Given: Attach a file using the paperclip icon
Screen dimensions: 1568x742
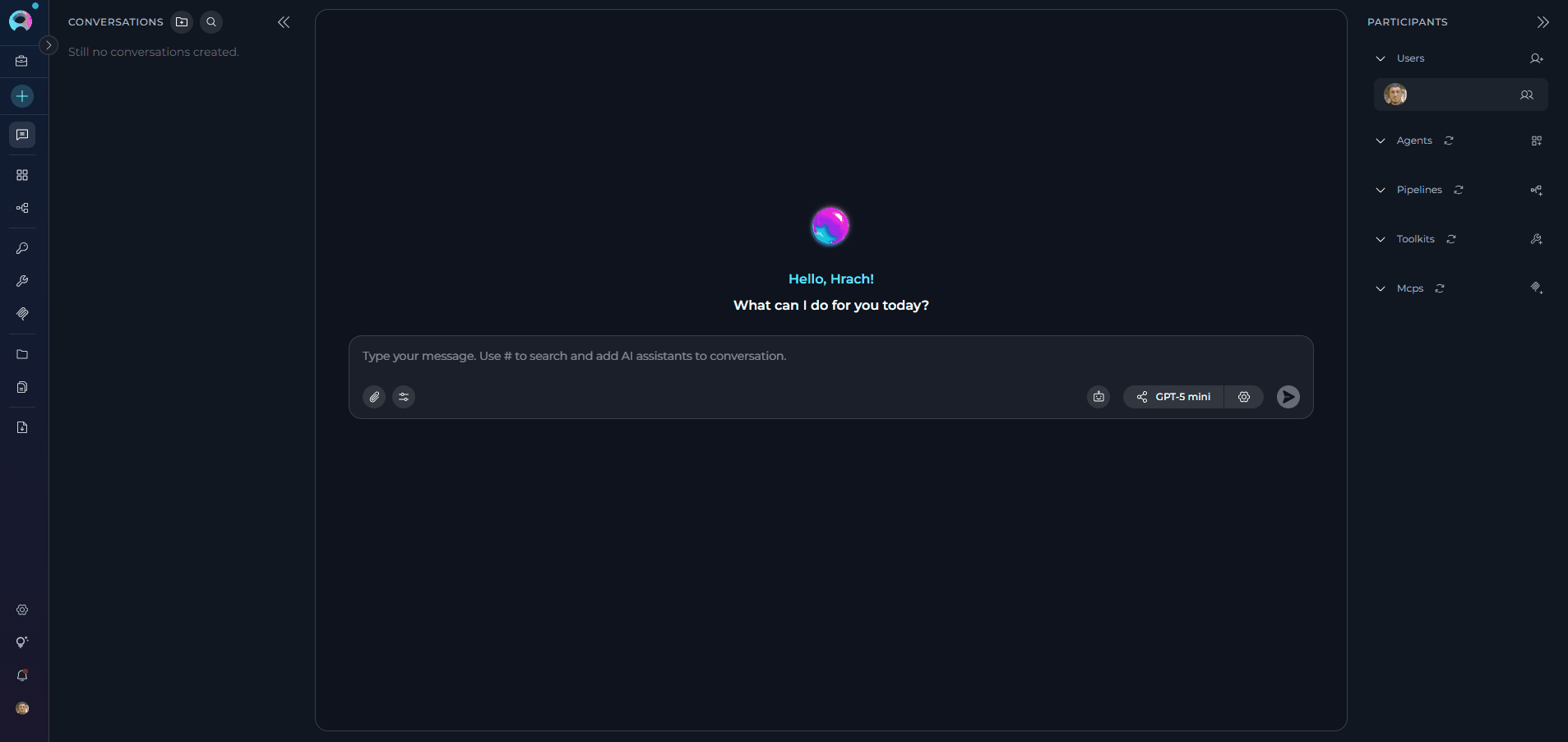Looking at the screenshot, I should click(374, 397).
